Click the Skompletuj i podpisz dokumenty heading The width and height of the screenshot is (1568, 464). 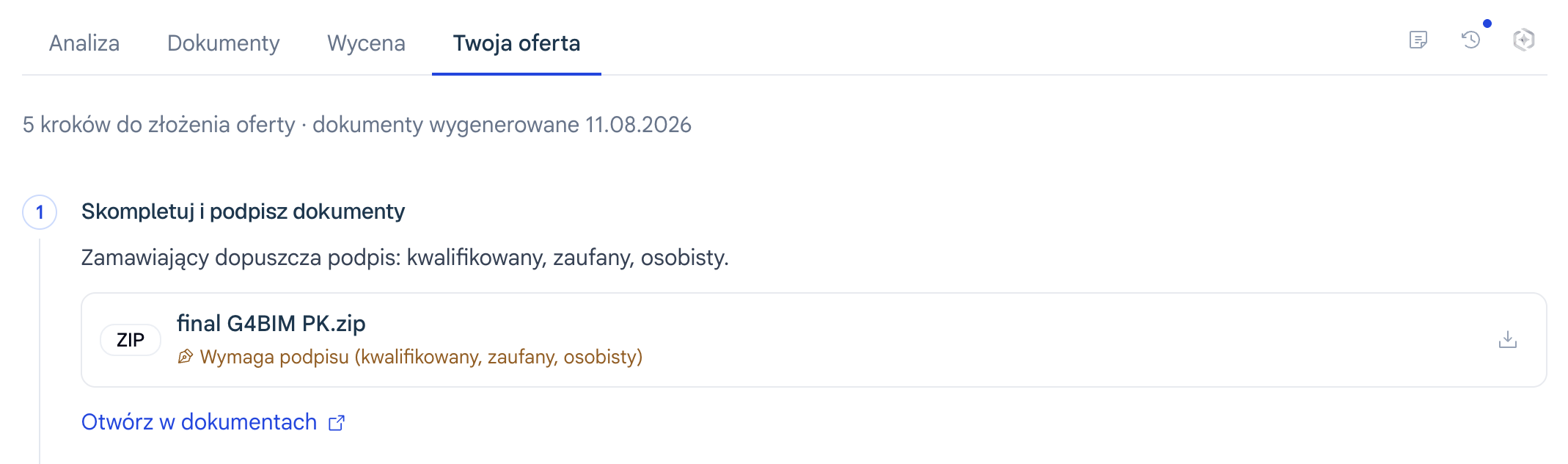243,211
